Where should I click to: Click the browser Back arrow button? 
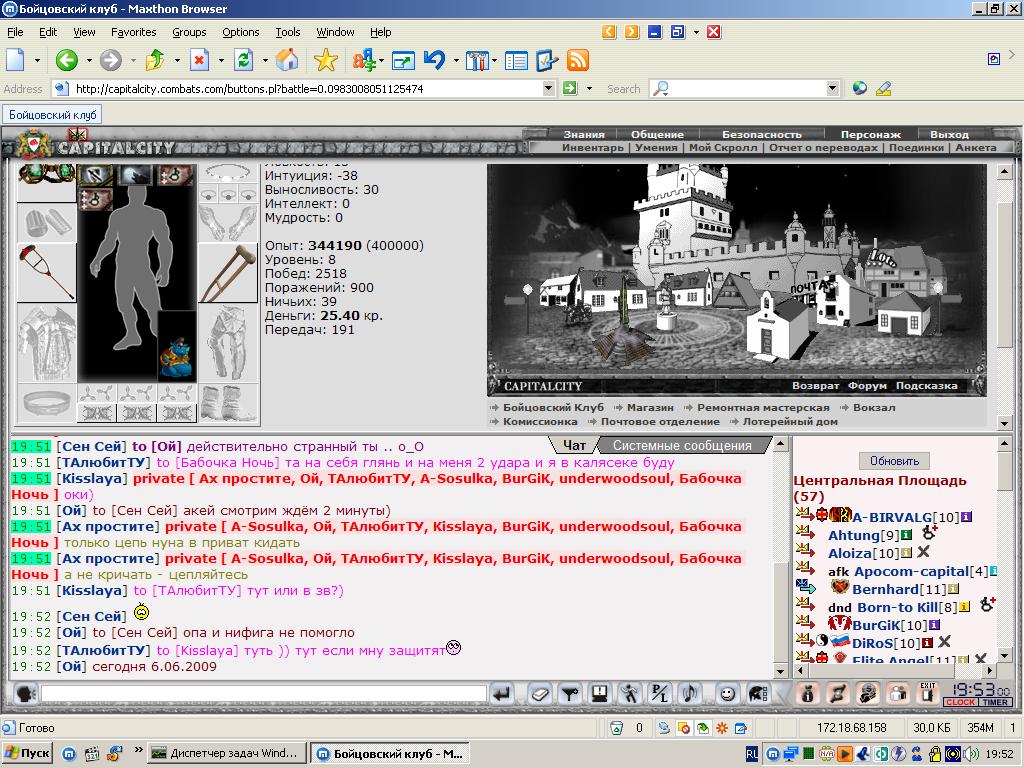pos(67,61)
